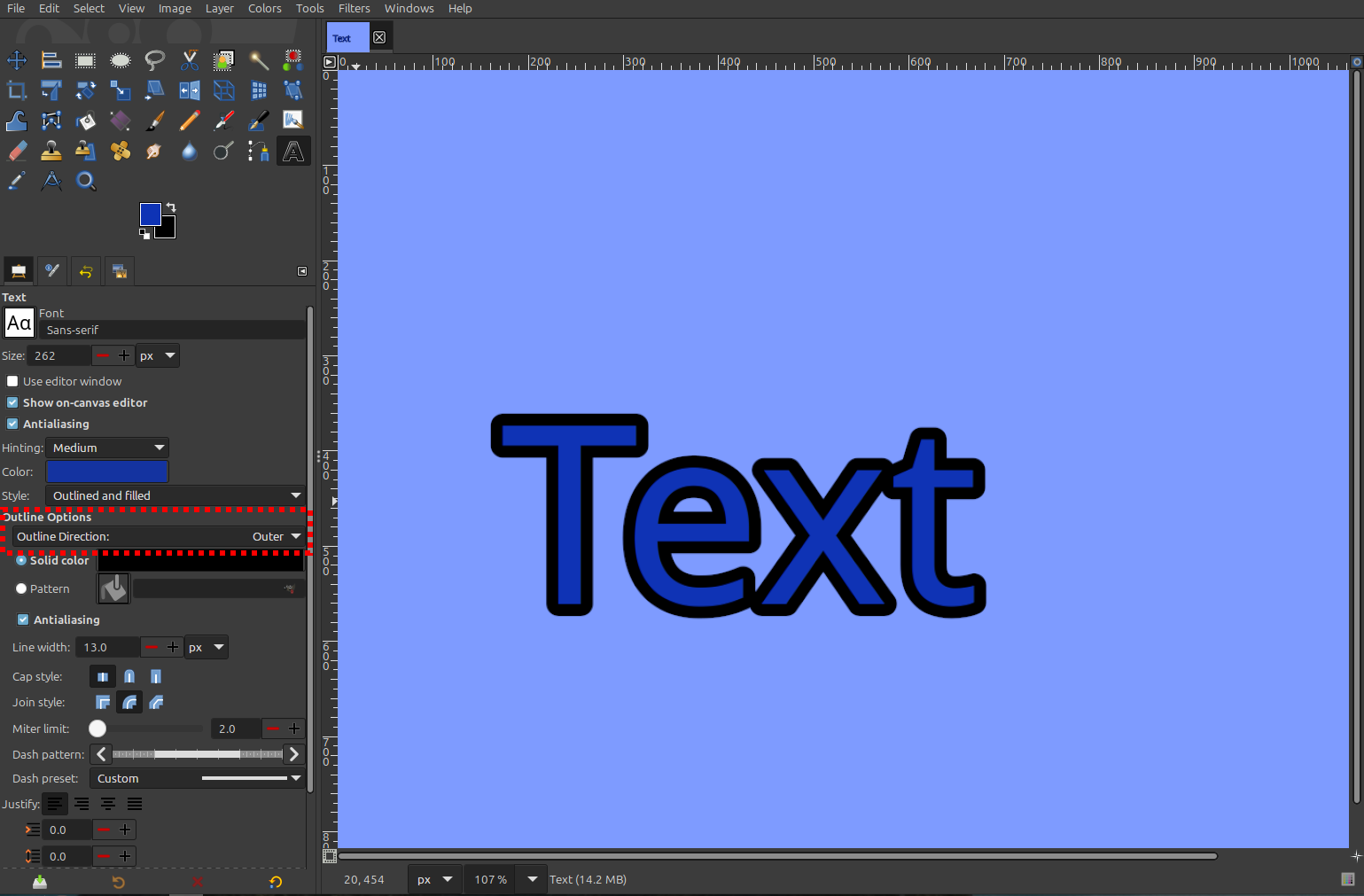The height and width of the screenshot is (896, 1364).
Task: Open the Filters menu
Action: tap(354, 8)
